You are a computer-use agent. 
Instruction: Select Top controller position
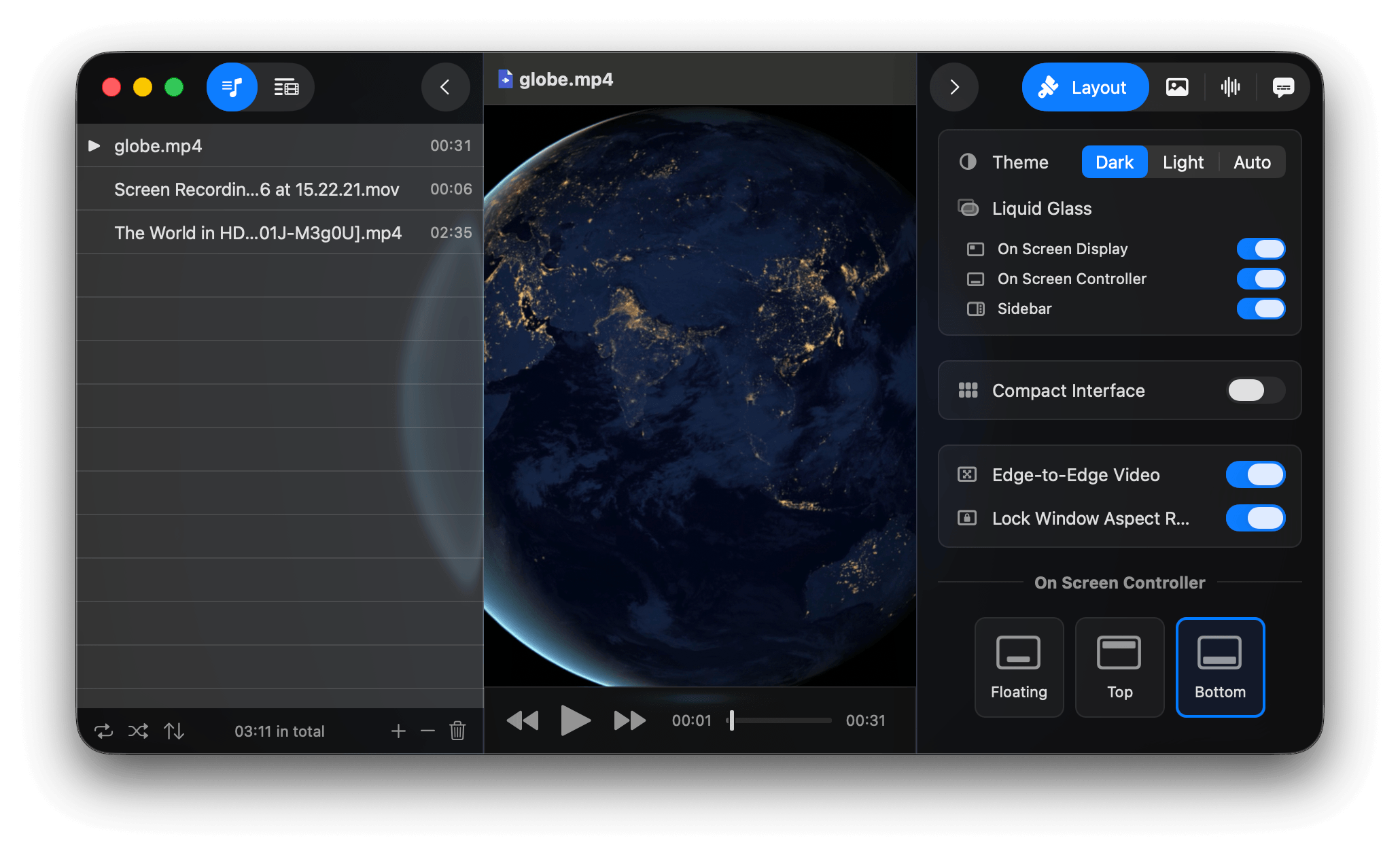click(x=1119, y=667)
